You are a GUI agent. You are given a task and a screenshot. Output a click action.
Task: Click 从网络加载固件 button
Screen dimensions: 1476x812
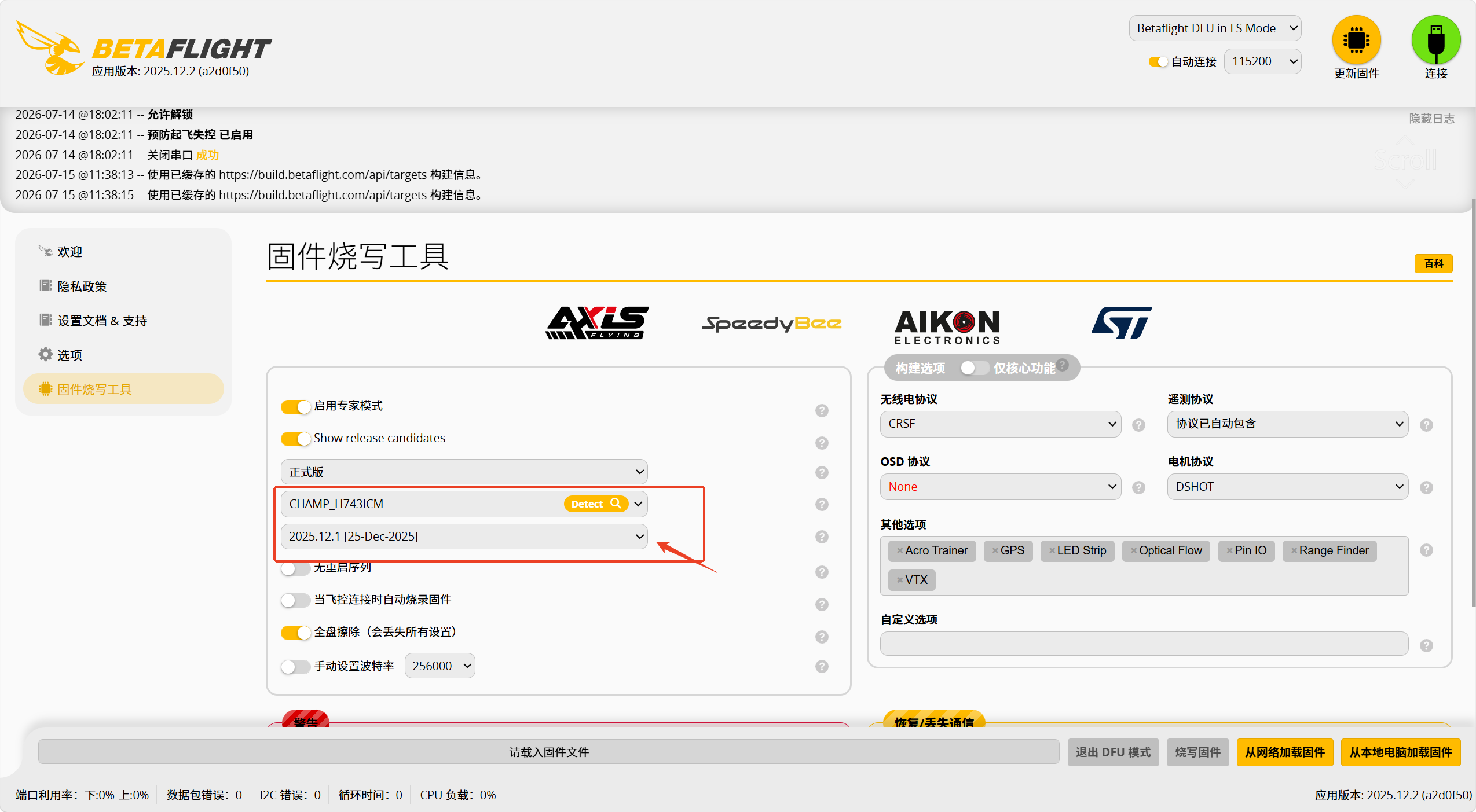(x=1285, y=752)
